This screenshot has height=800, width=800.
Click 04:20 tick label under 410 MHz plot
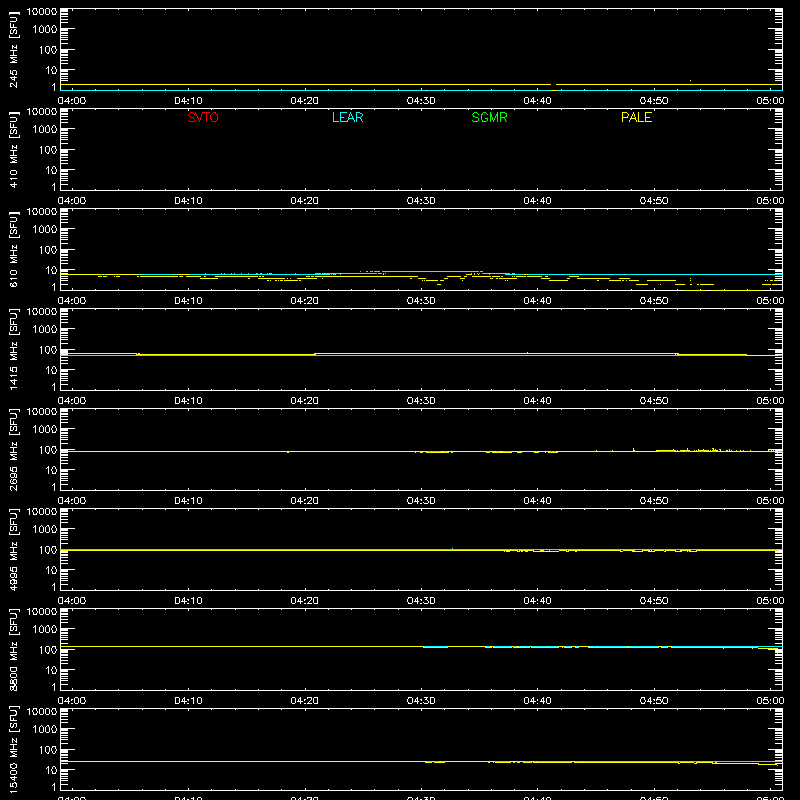305,201
